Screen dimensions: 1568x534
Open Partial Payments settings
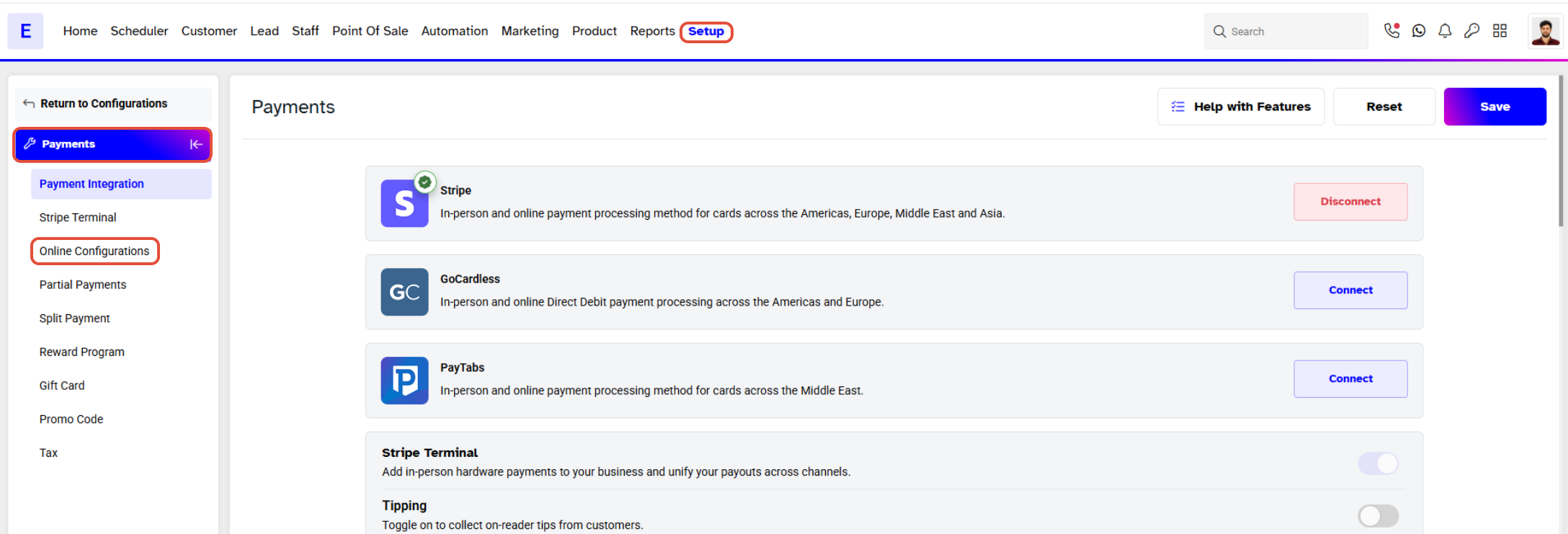[83, 285]
